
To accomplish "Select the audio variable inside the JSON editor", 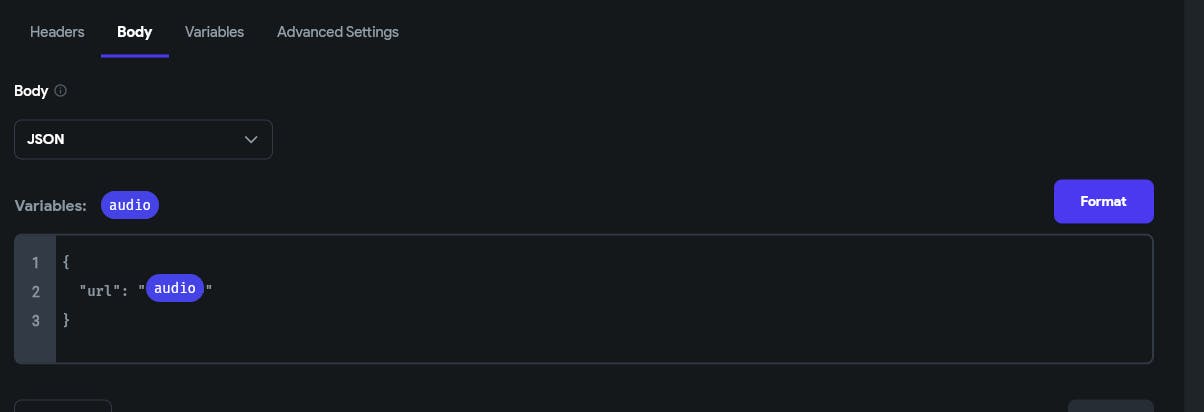I will (x=175, y=288).
